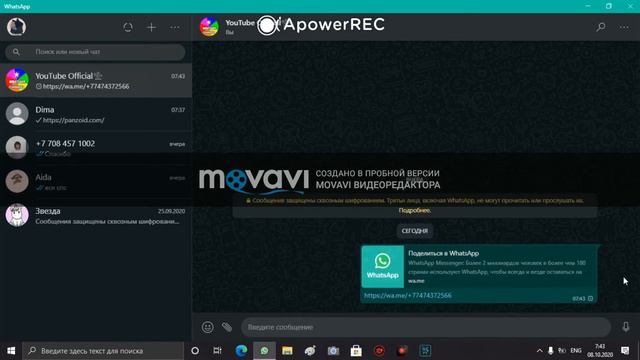640x360 pixels.
Task: View Dima's profile picture
Action: (x=17, y=113)
